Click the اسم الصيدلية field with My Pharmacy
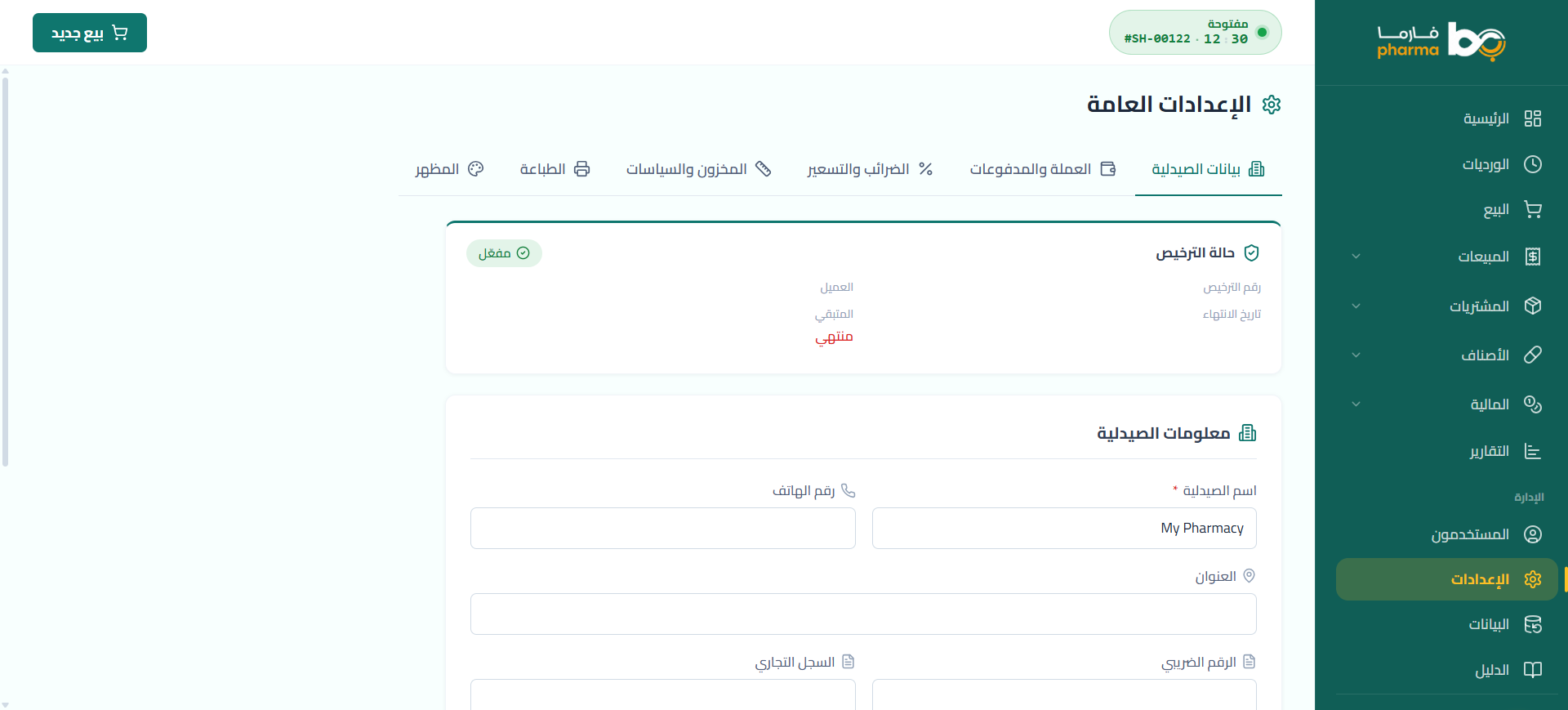Image resolution: width=1568 pixels, height=710 pixels. (1064, 528)
